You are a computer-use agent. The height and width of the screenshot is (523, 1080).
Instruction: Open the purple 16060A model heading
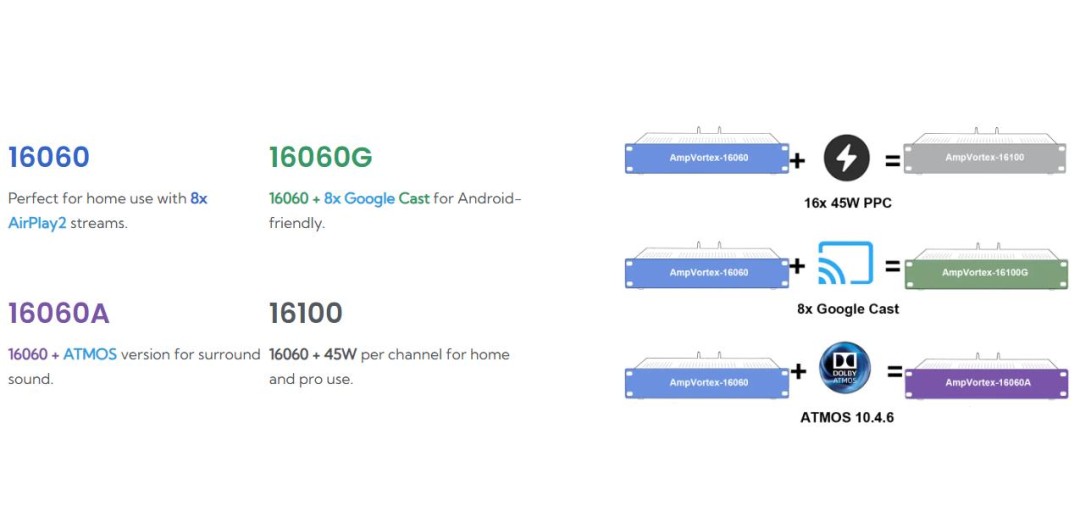tap(58, 313)
